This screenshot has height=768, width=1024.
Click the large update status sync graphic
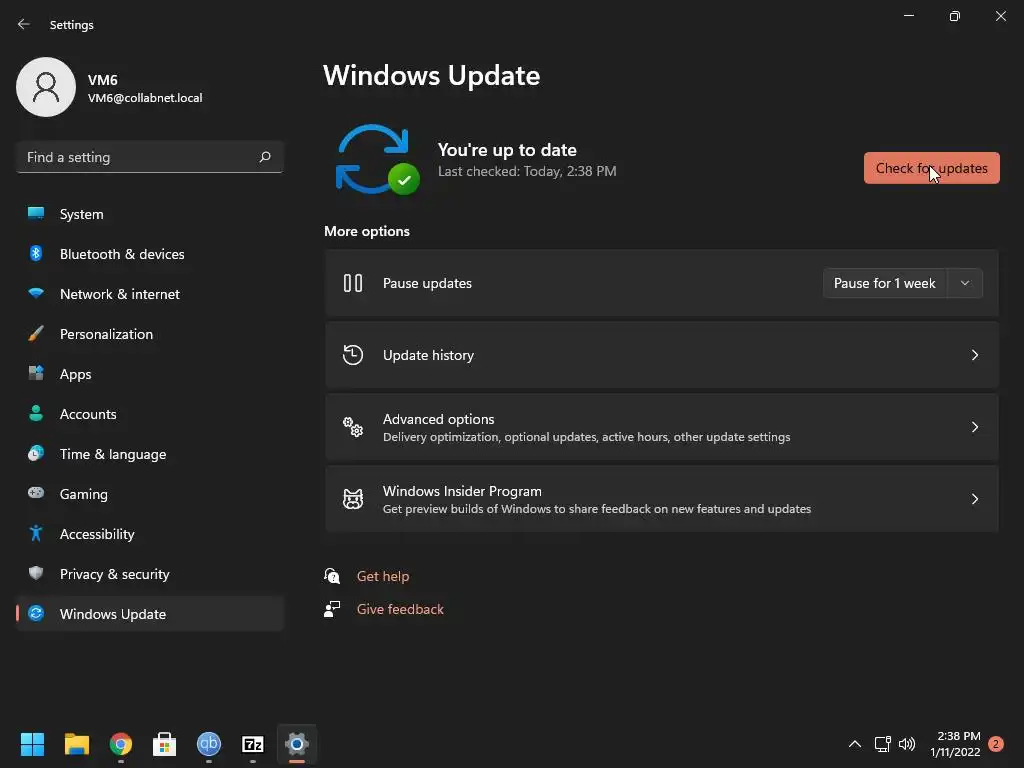(x=377, y=159)
